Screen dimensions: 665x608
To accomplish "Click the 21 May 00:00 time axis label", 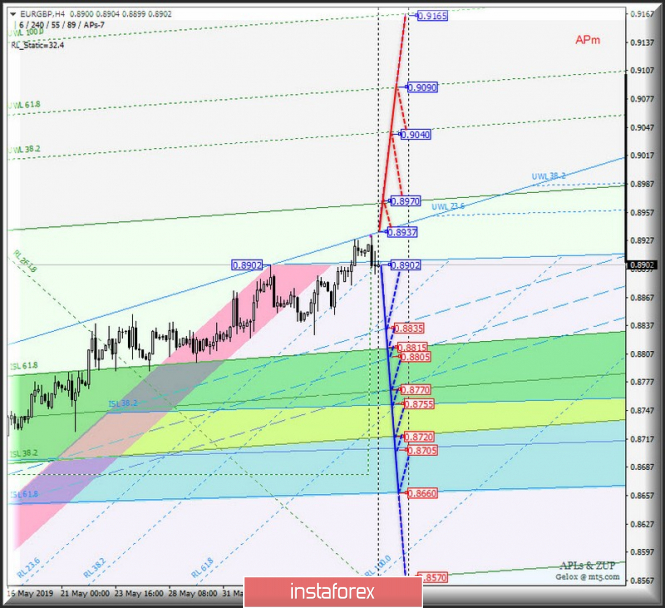I will point(85,593).
